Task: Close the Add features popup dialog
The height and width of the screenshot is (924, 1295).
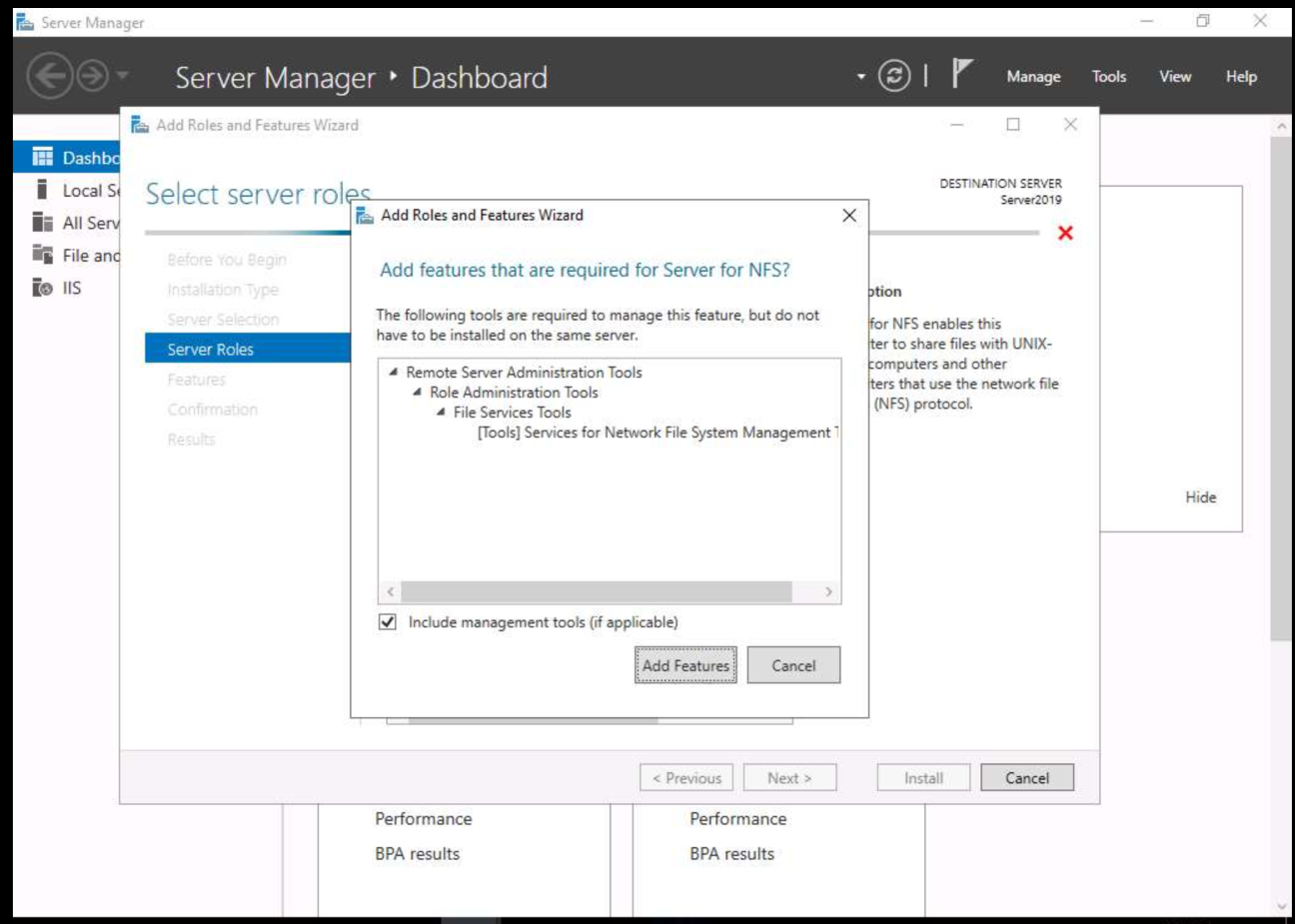Action: [849, 216]
